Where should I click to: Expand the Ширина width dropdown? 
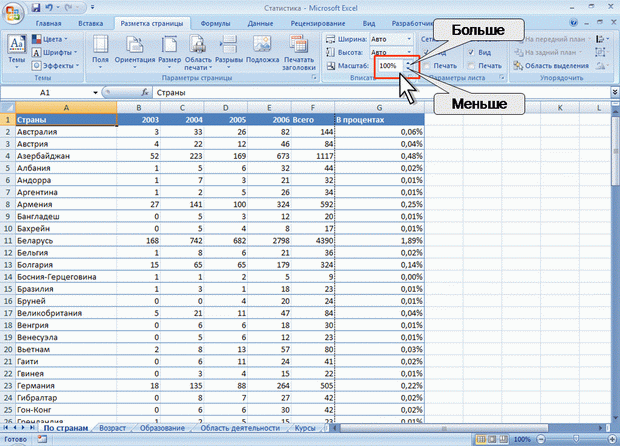(409, 39)
